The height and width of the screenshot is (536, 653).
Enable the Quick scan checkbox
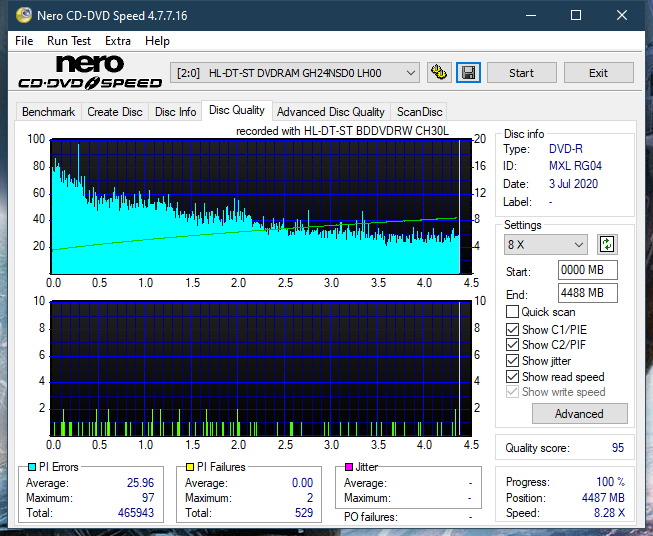click(512, 312)
